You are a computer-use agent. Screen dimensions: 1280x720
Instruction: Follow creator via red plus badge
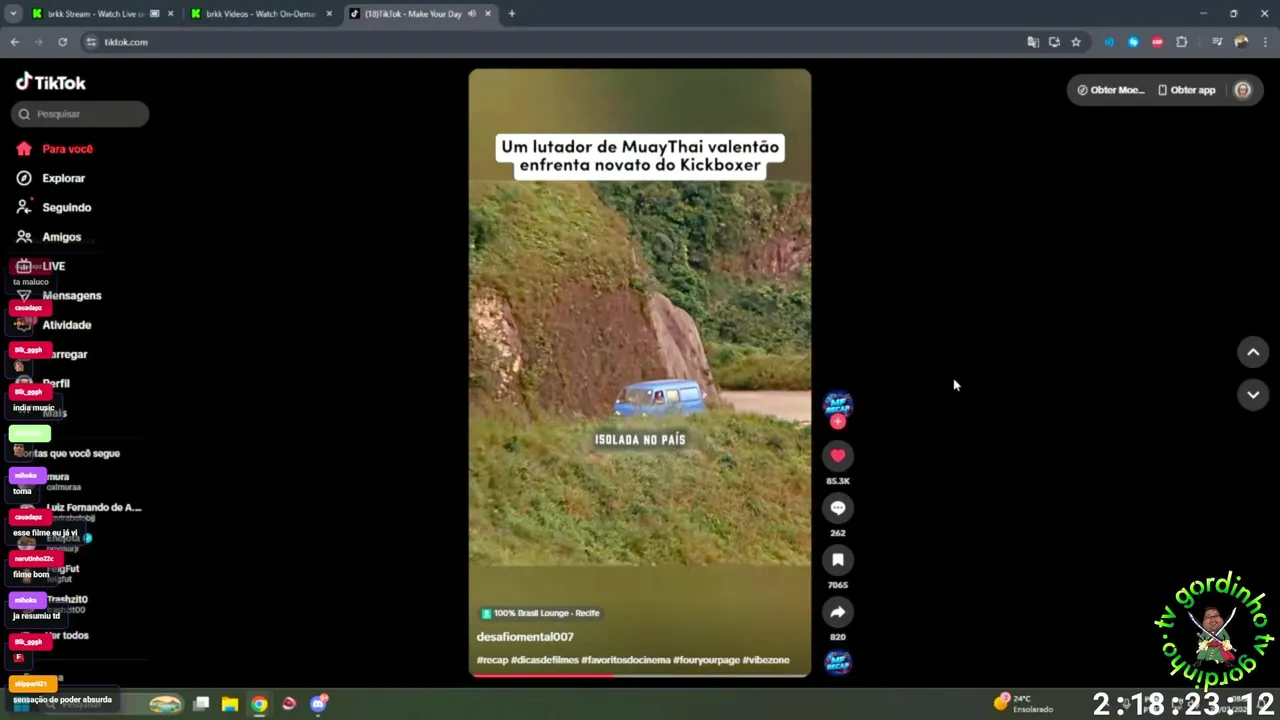coord(838,422)
